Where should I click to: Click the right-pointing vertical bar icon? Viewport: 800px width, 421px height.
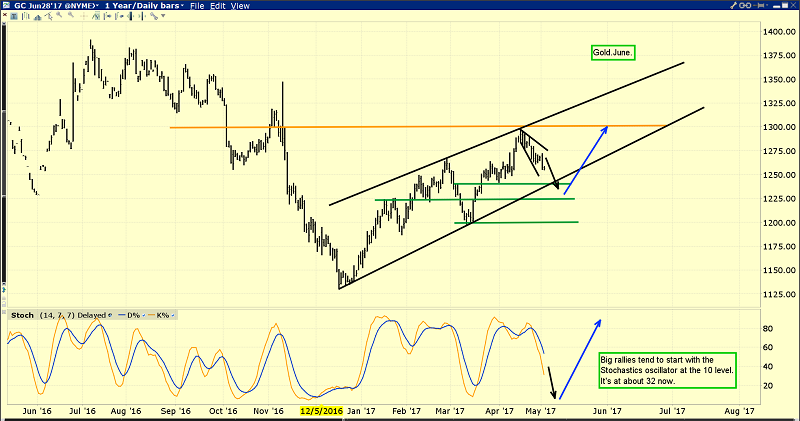point(142,16)
